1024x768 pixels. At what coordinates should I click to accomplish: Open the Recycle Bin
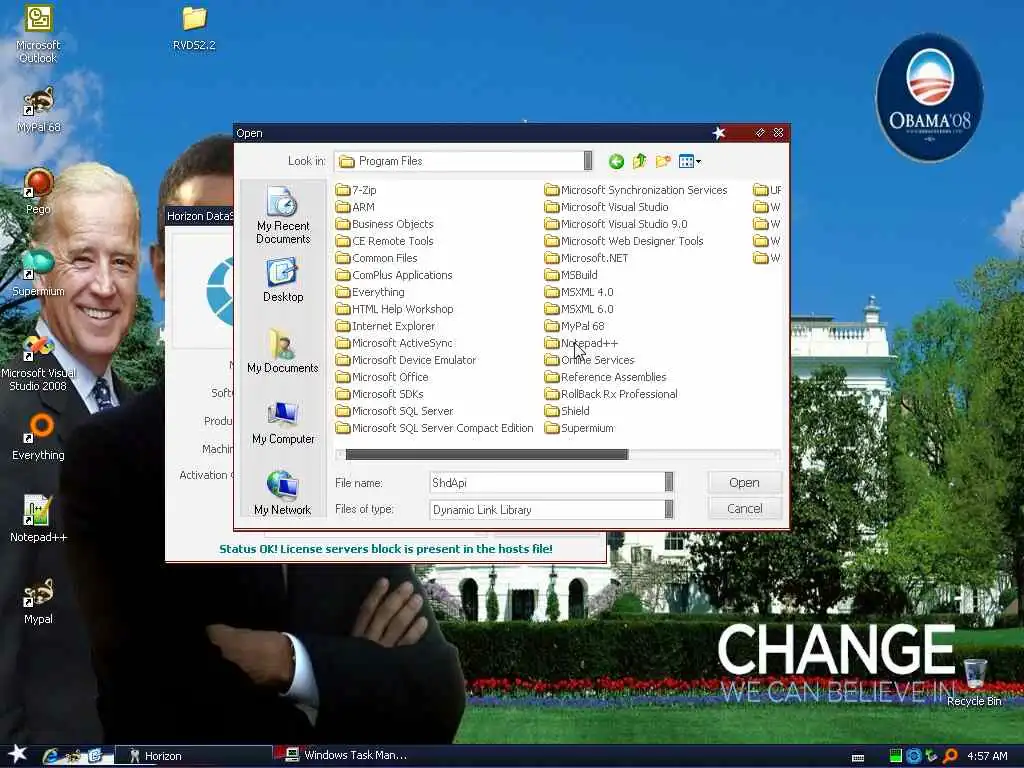pos(974,682)
